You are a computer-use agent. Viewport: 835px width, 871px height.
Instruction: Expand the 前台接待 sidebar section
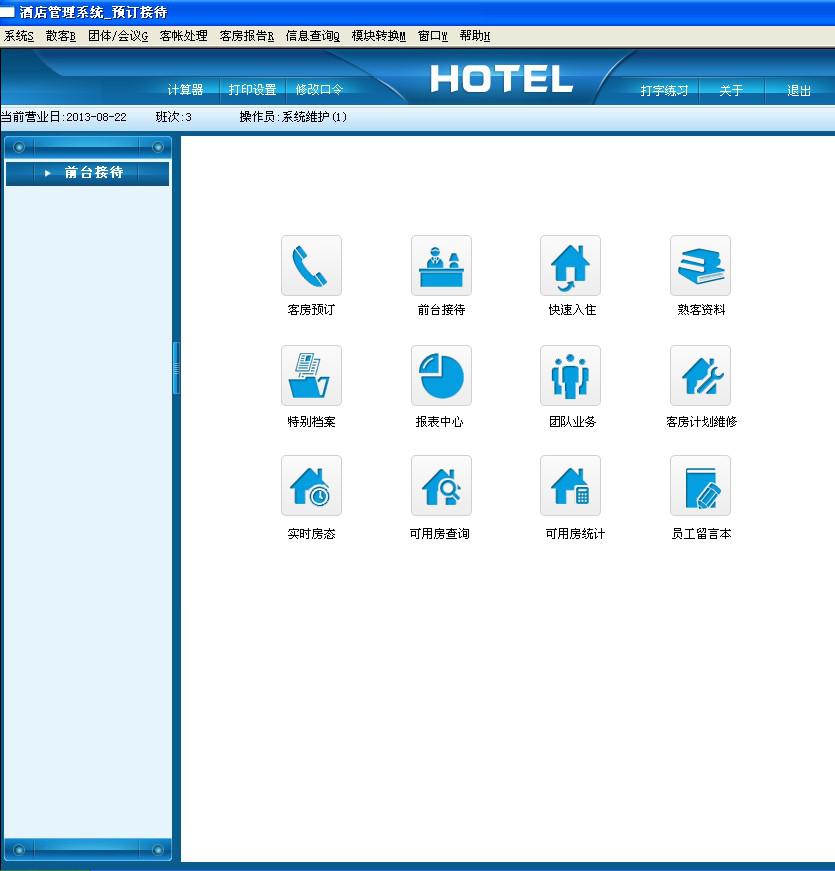[x=87, y=173]
